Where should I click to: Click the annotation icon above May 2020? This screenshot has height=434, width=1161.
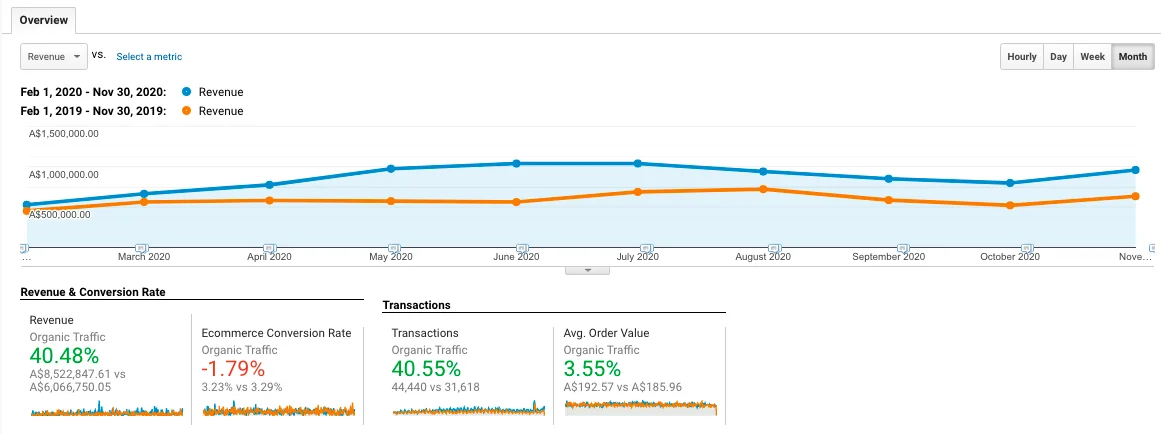(x=394, y=247)
